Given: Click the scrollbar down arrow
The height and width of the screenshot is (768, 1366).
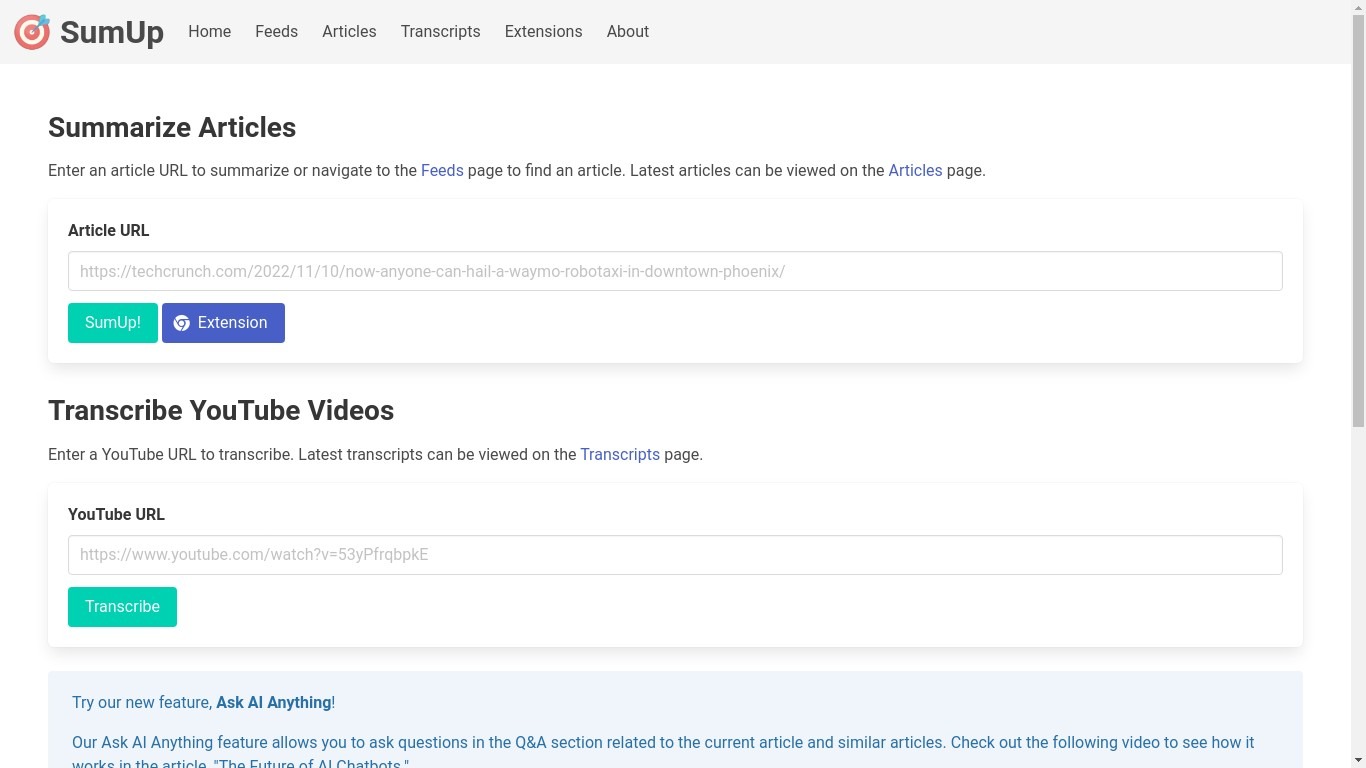Looking at the screenshot, I should 1358,760.
